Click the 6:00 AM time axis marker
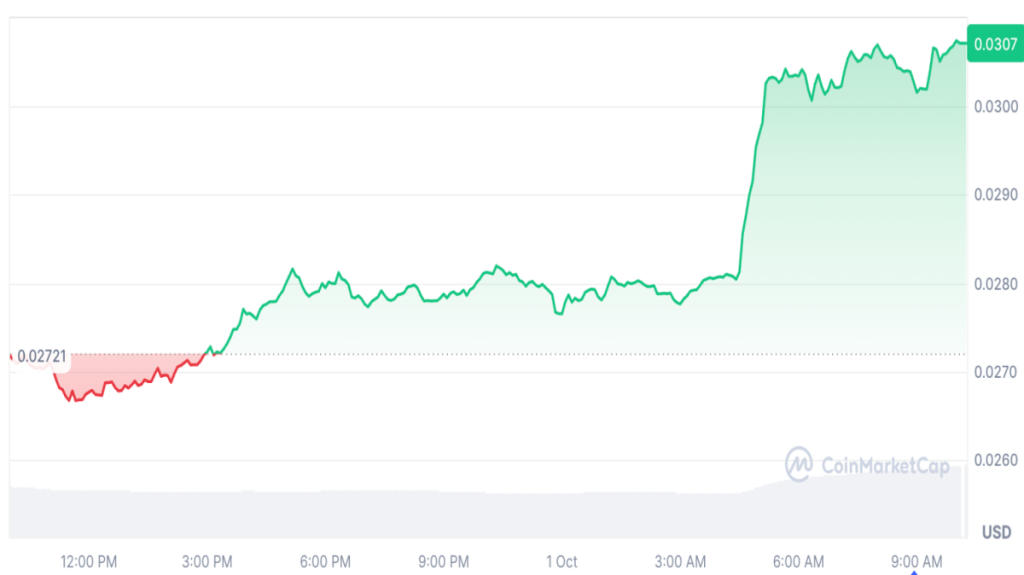The image size is (1024, 575). 799,561
